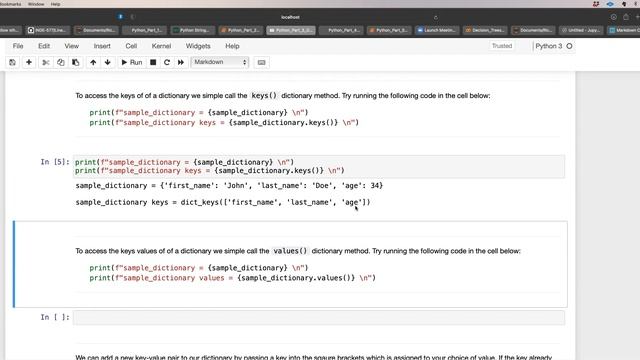Open the macOS Help menu in menu bar
Viewport: 640px width, 360px height.
pyautogui.click(x=56, y=4)
